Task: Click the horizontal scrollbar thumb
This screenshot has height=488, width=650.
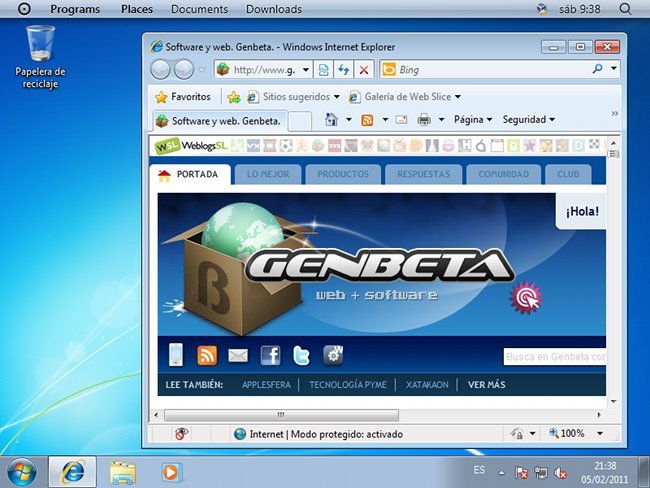Action: pyautogui.click(x=281, y=415)
